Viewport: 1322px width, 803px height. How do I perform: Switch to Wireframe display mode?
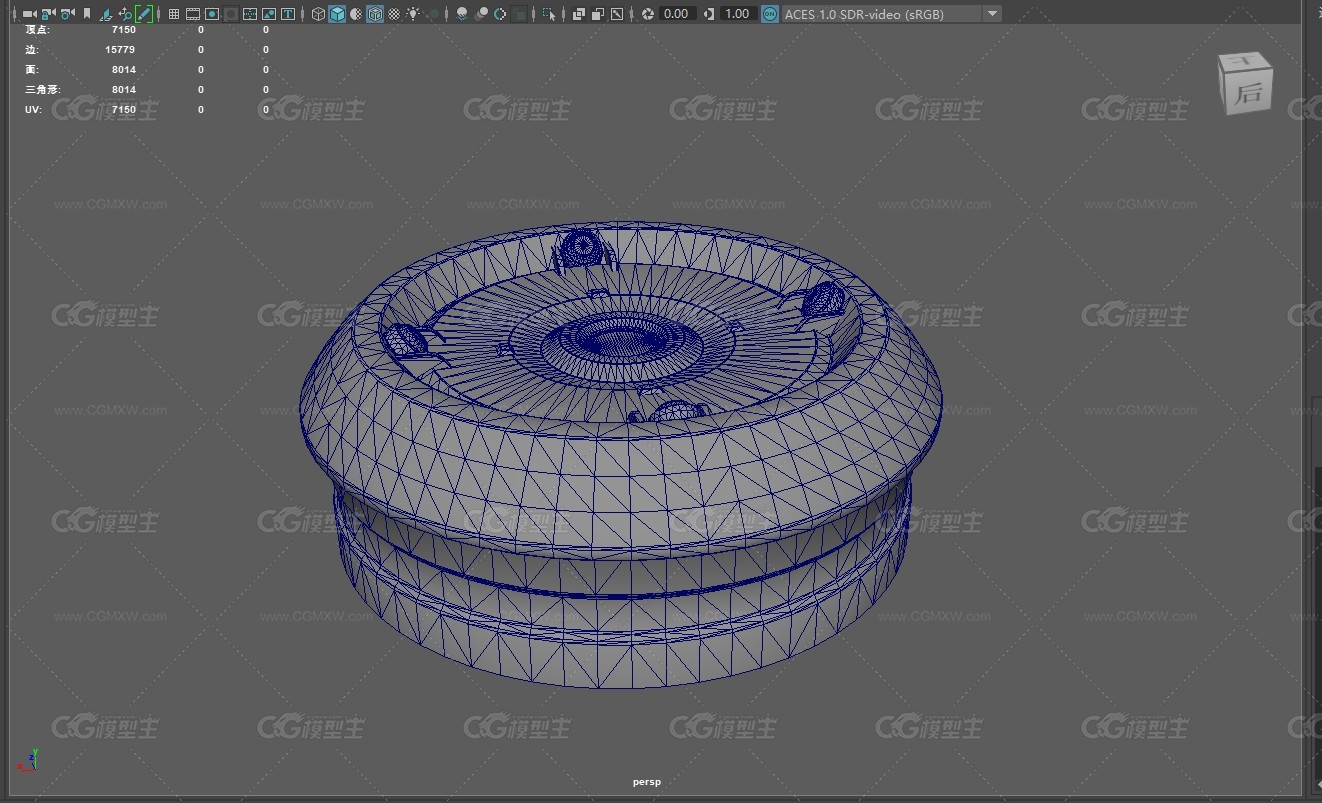click(318, 14)
